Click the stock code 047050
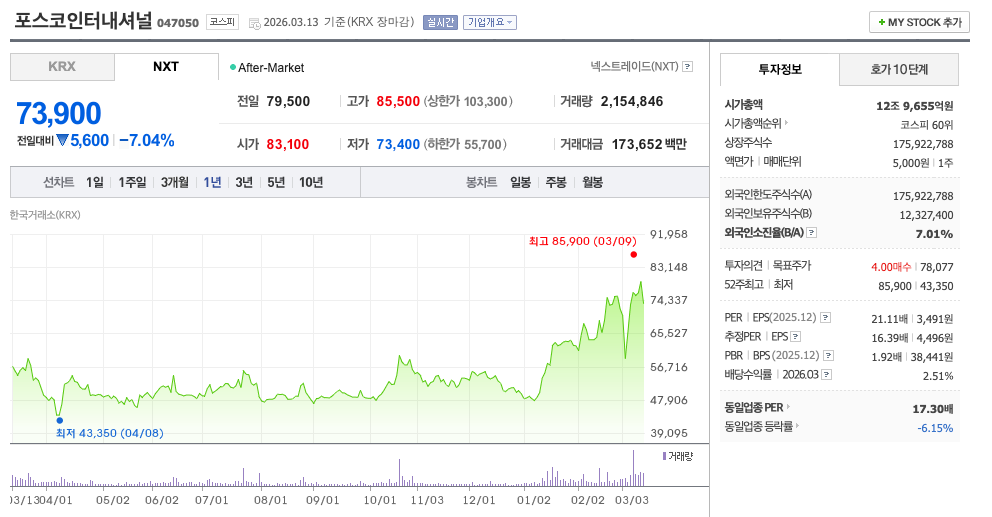 pos(178,23)
